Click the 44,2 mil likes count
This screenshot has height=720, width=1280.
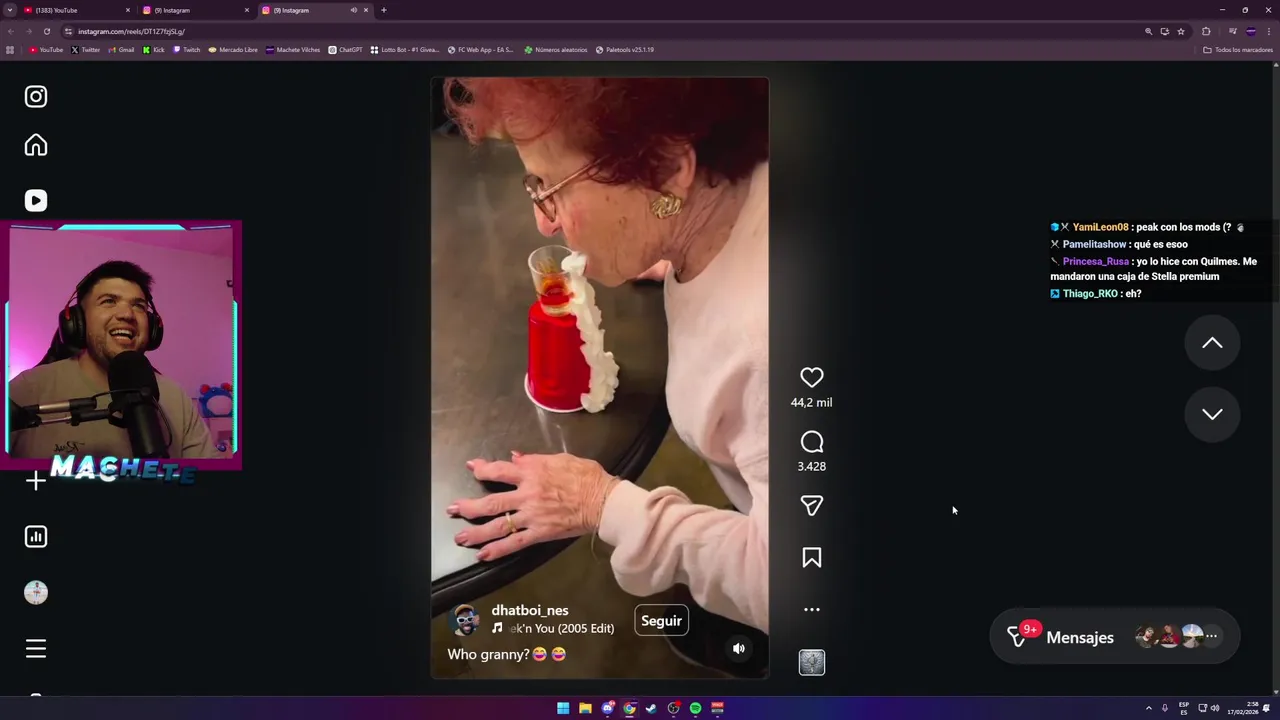tap(812, 402)
